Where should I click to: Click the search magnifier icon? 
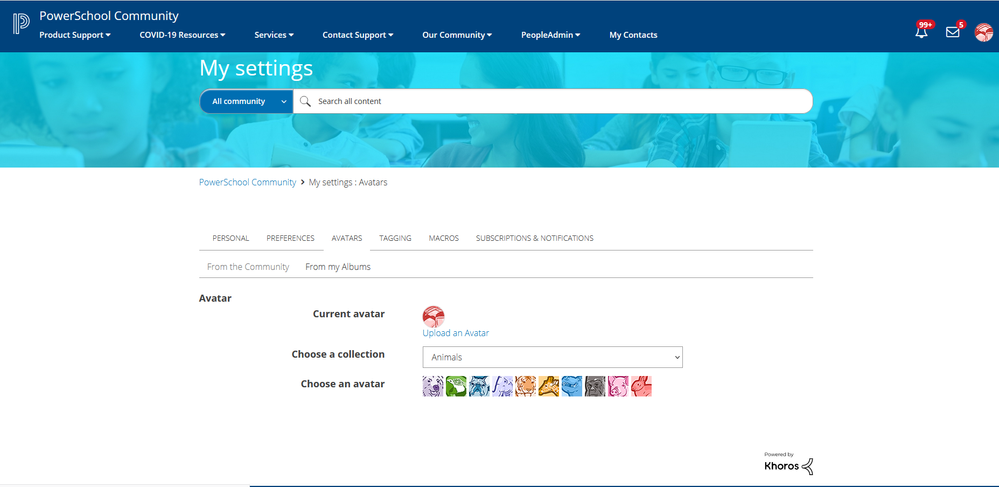click(306, 101)
